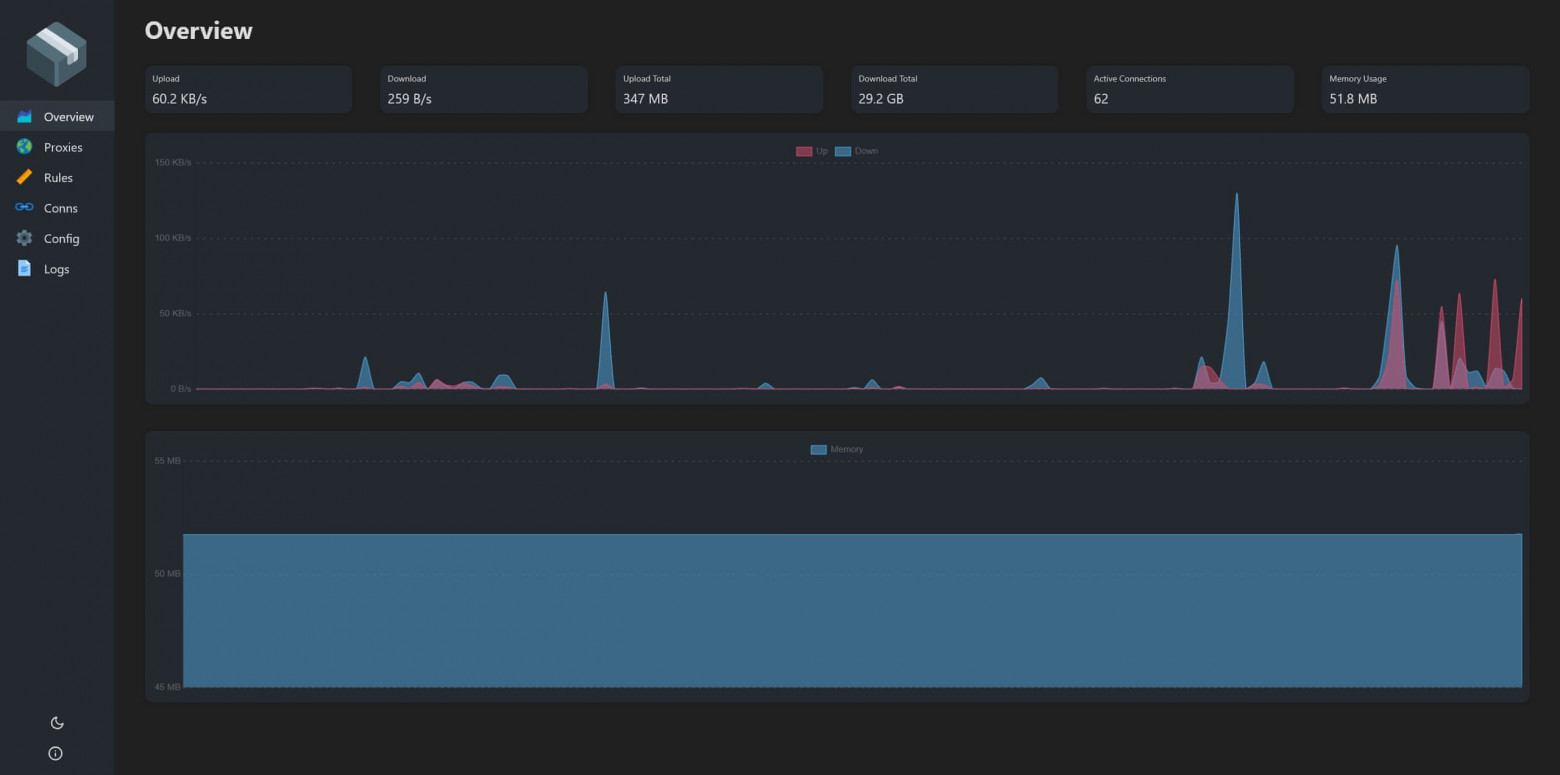Click the chain-link icon beside Conns
The image size is (1560, 775).
23,207
